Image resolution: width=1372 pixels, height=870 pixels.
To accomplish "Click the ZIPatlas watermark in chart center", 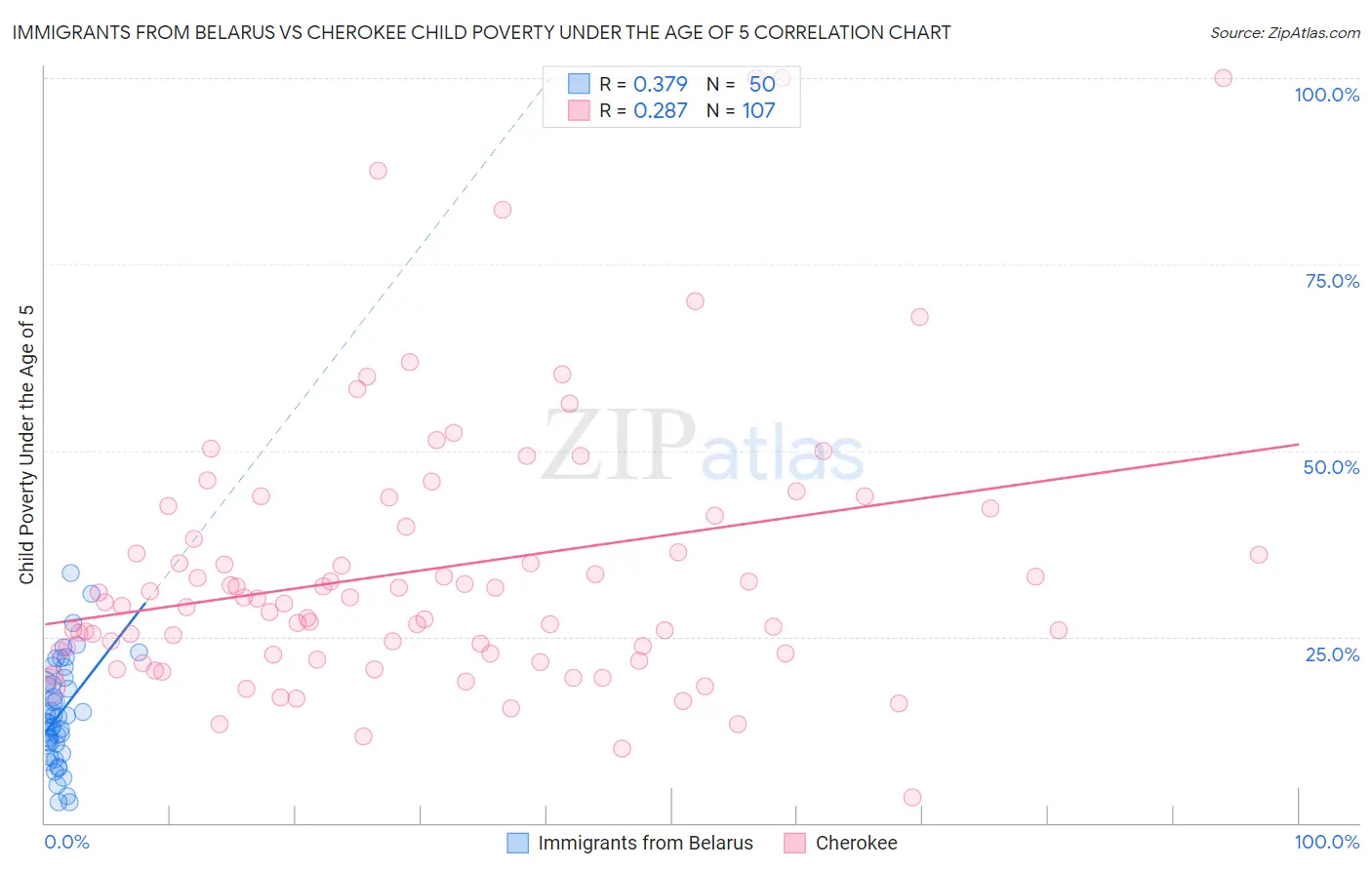I will (x=703, y=447).
